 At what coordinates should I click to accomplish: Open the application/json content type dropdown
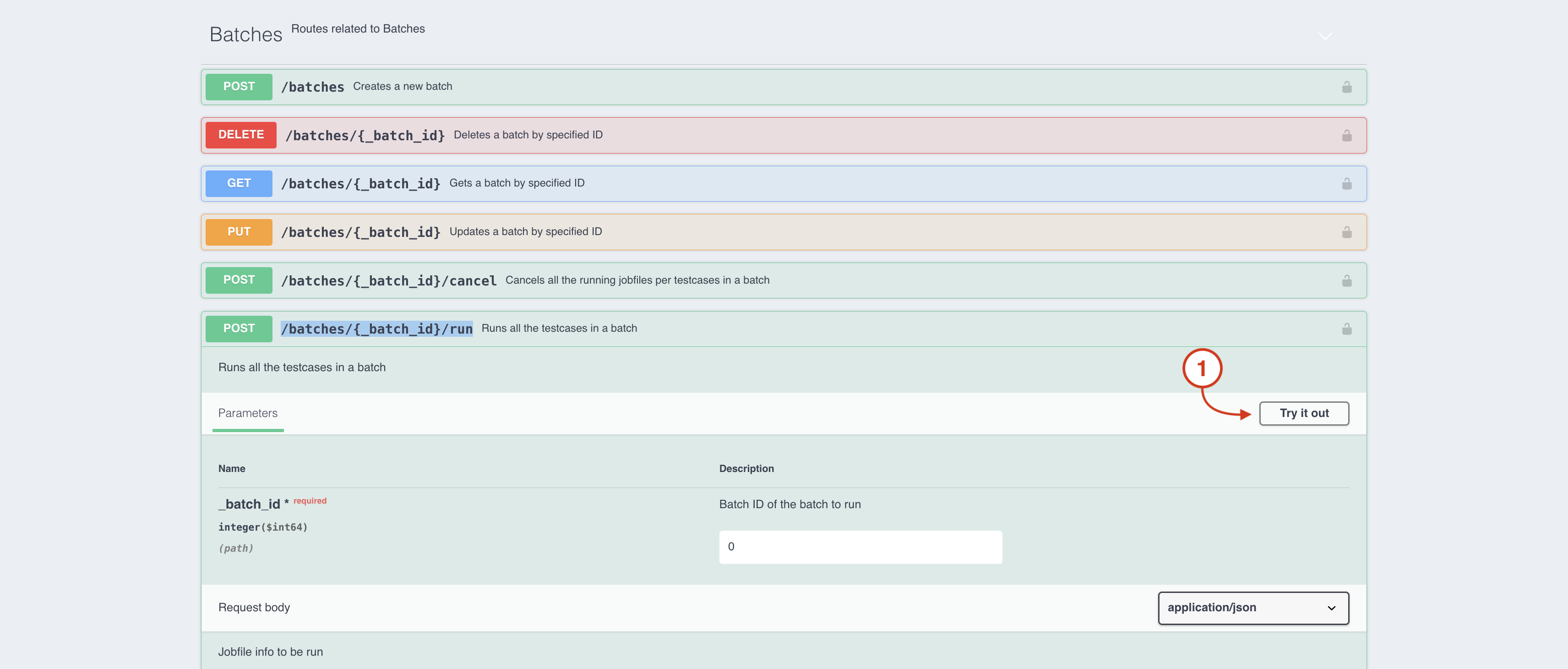[1252, 608]
